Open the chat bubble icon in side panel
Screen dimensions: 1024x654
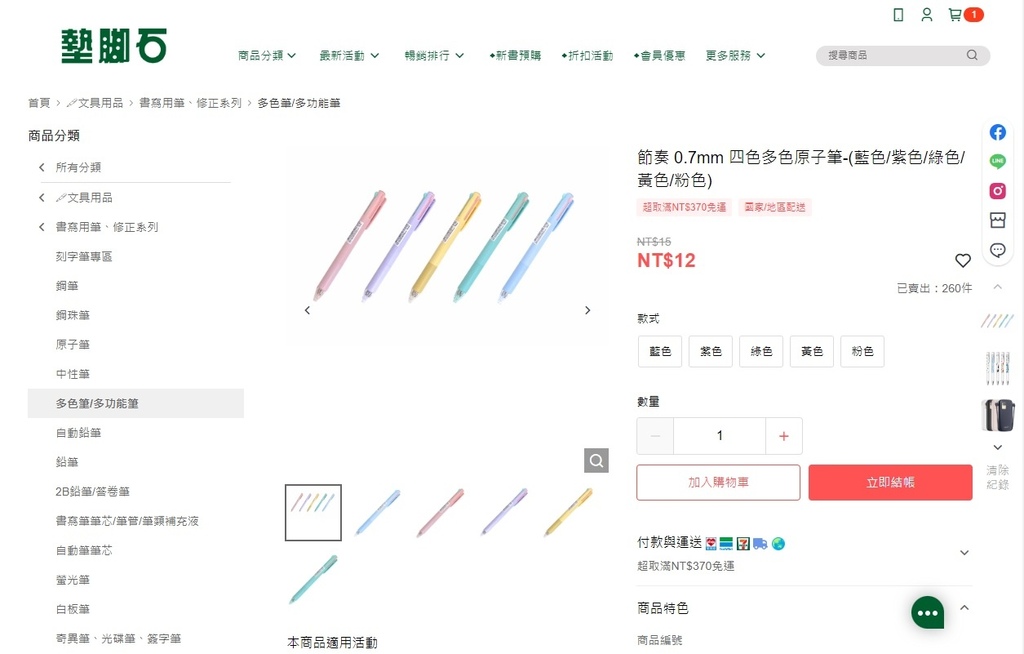click(x=998, y=250)
